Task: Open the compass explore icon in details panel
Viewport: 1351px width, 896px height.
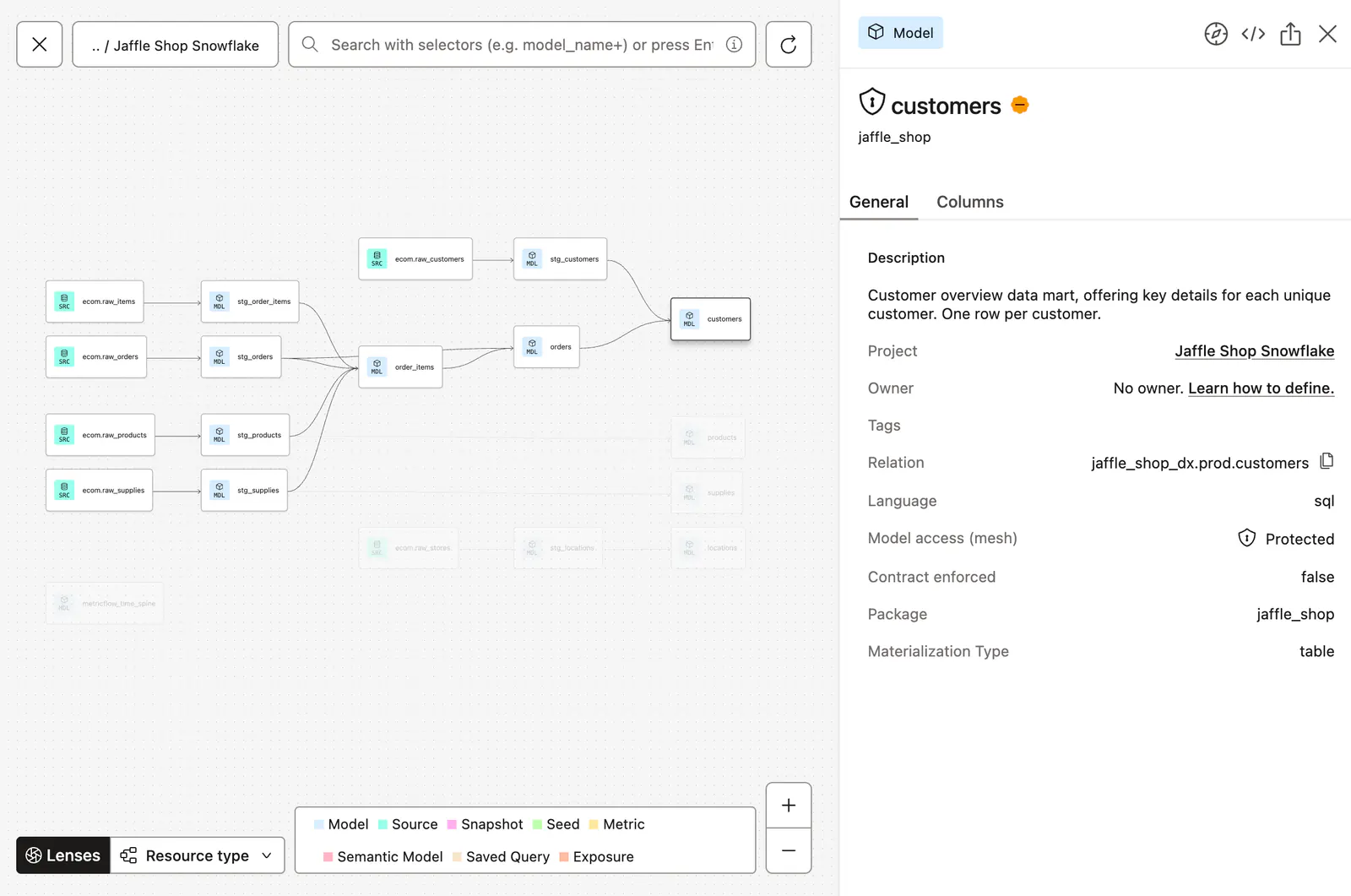Action: [x=1216, y=34]
